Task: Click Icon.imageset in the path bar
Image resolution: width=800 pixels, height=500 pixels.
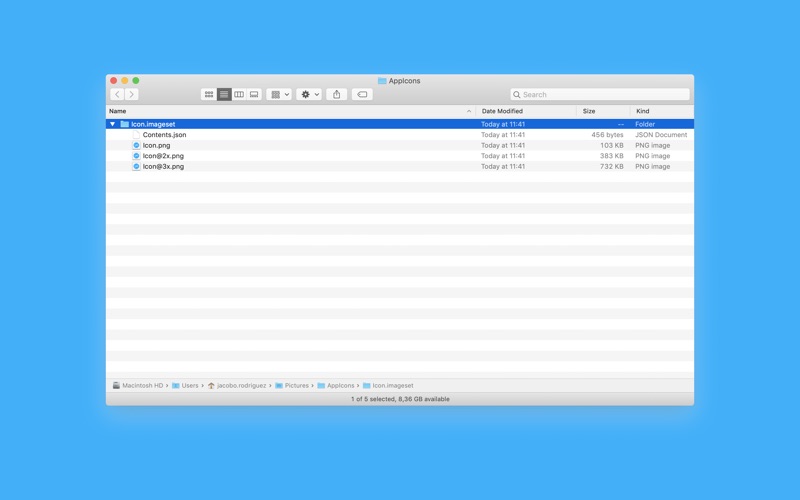Action: (x=388, y=386)
